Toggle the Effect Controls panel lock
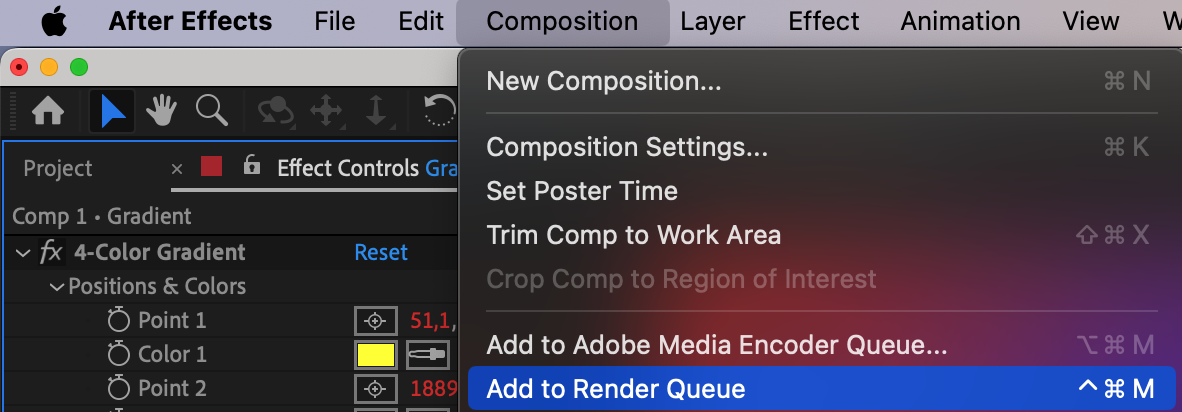The image size is (1182, 412). 252,167
